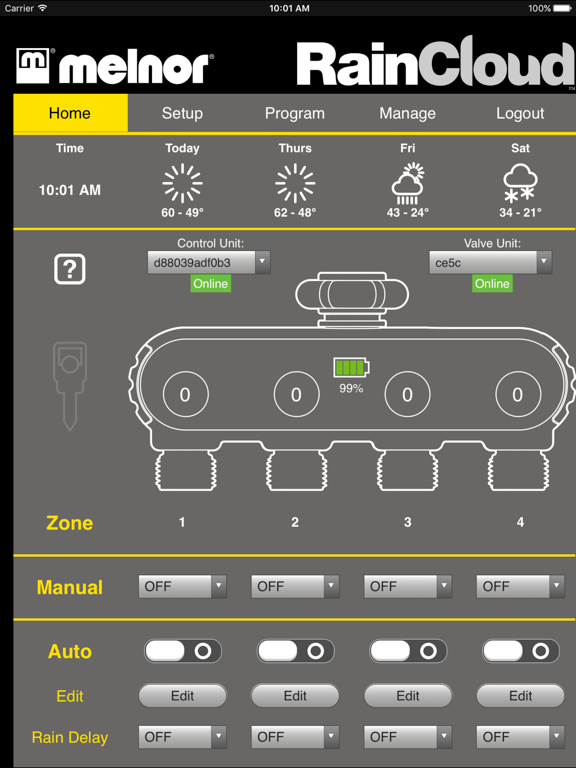Click the Melnor logo

click(115, 66)
